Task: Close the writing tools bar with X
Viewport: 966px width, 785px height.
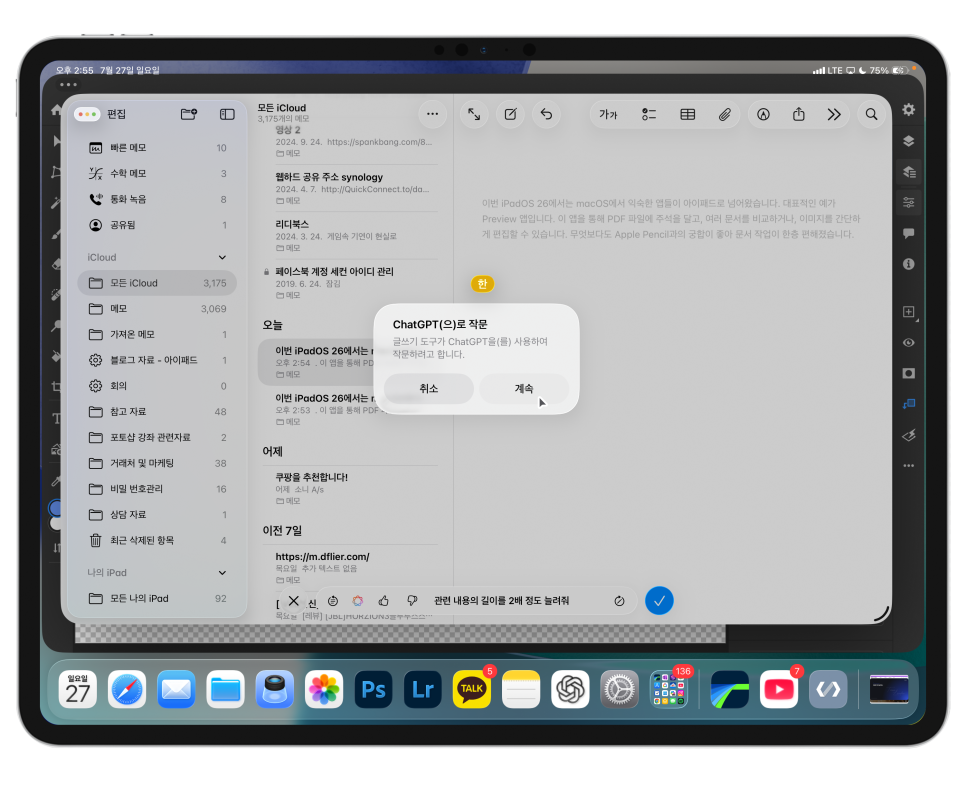Action: (x=293, y=601)
